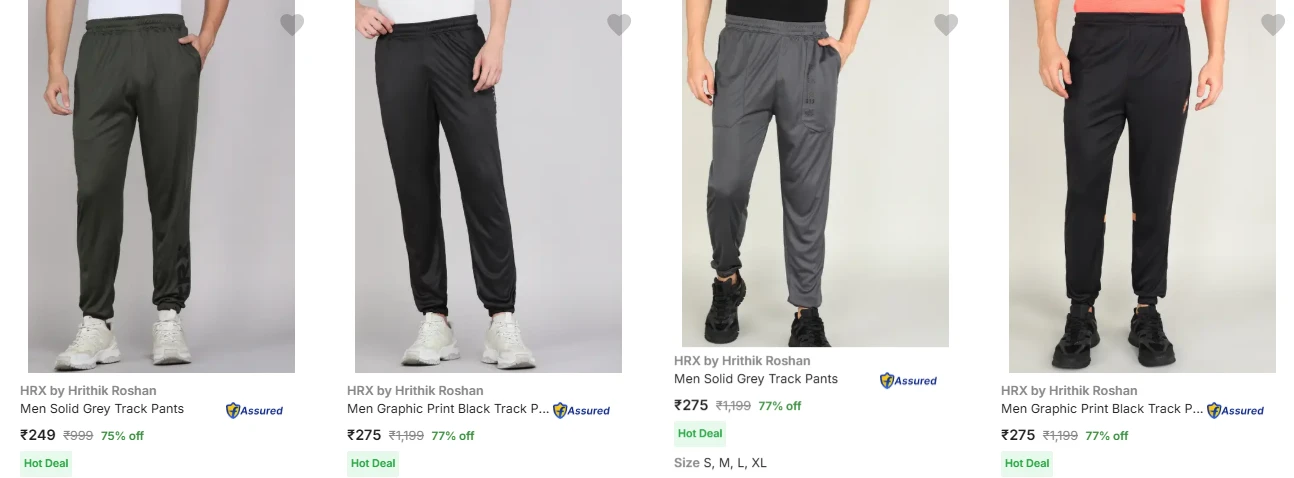Open image of model wearing orange shirt
The height and width of the screenshot is (478, 1294).
click(x=1142, y=190)
